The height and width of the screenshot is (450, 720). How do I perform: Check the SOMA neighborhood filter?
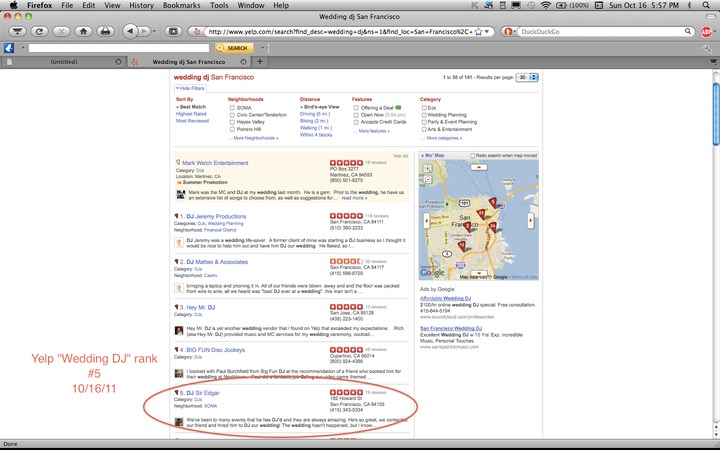pyautogui.click(x=232, y=108)
